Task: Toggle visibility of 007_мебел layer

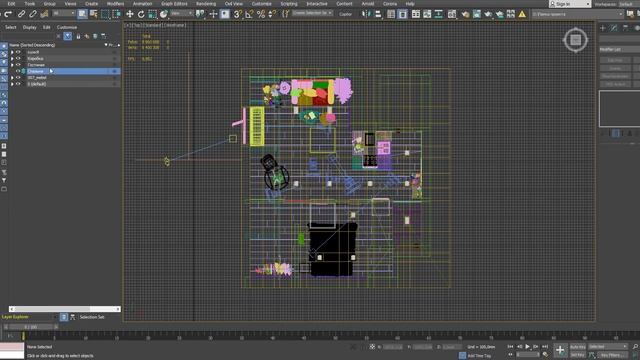Action: [x=18, y=78]
